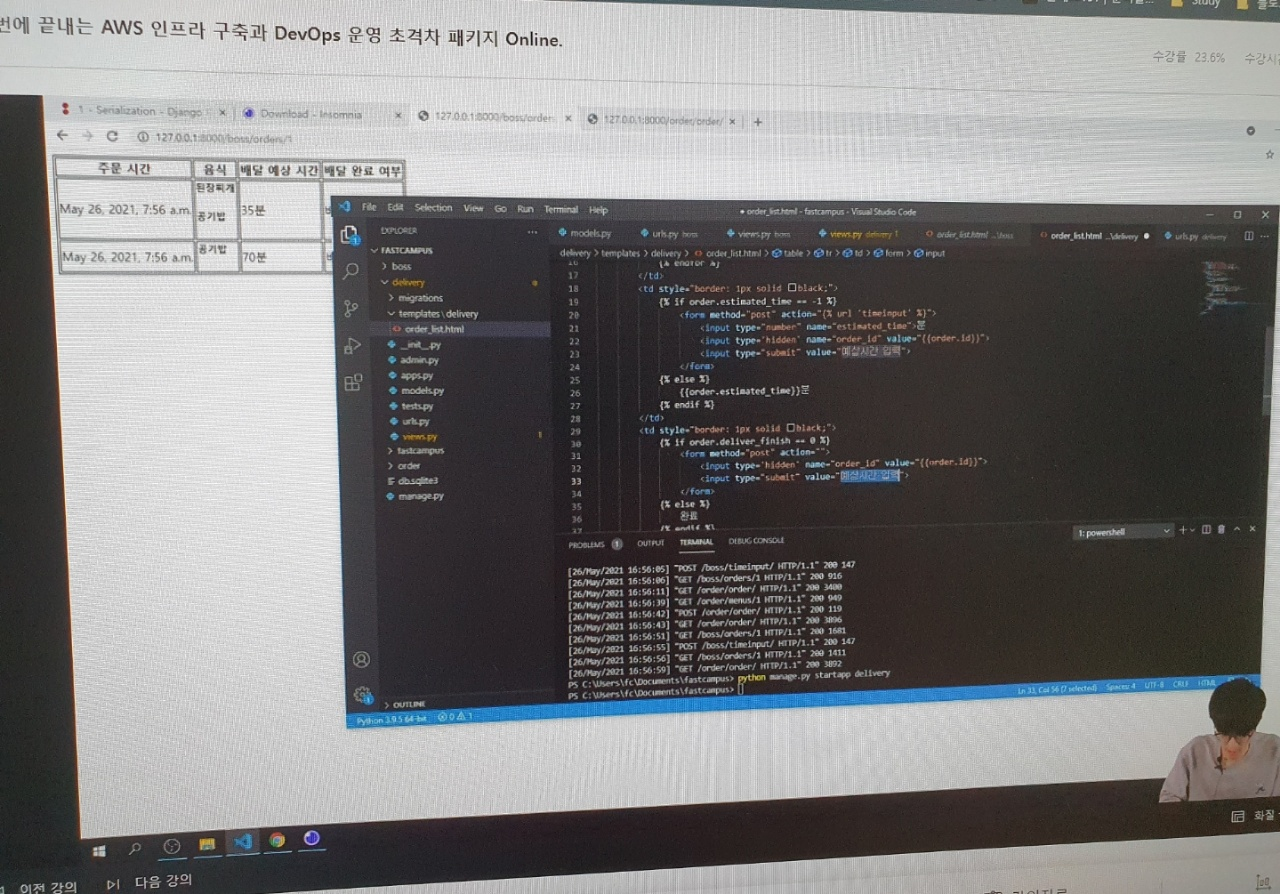
Task: Open the Search view in VS Code activity bar
Action: click(351, 271)
